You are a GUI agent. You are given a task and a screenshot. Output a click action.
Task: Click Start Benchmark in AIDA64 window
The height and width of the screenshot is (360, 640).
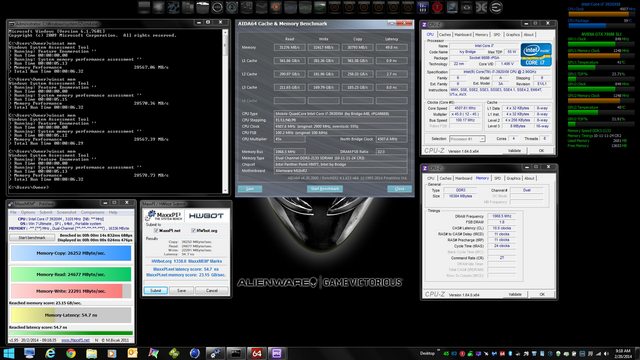[x=325, y=189]
